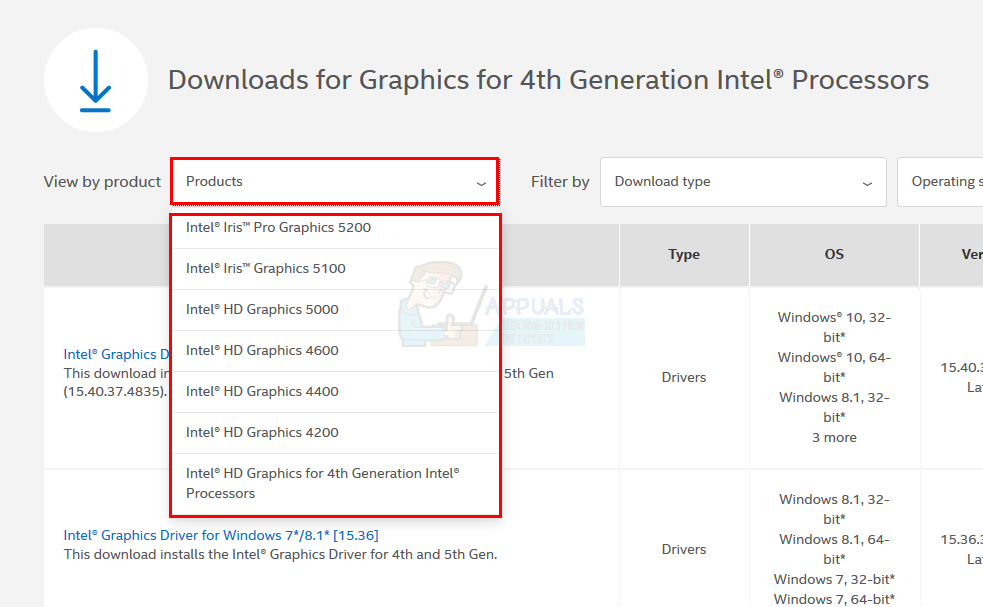
Task: Open Intel Graphics Driver for Windows 7/8.1 link
Action: (221, 536)
